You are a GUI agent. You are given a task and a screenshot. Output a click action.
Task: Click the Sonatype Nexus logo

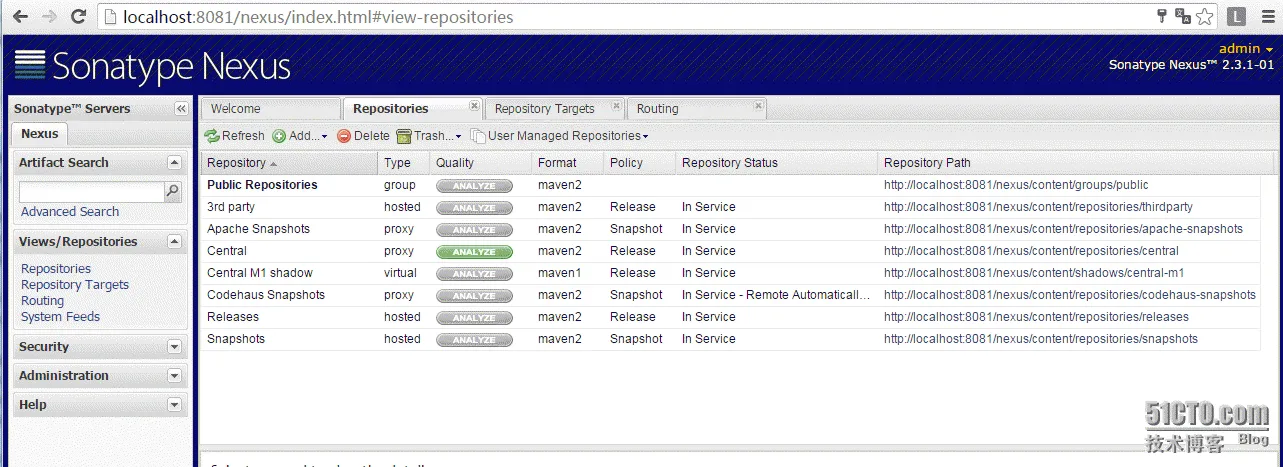coord(152,66)
